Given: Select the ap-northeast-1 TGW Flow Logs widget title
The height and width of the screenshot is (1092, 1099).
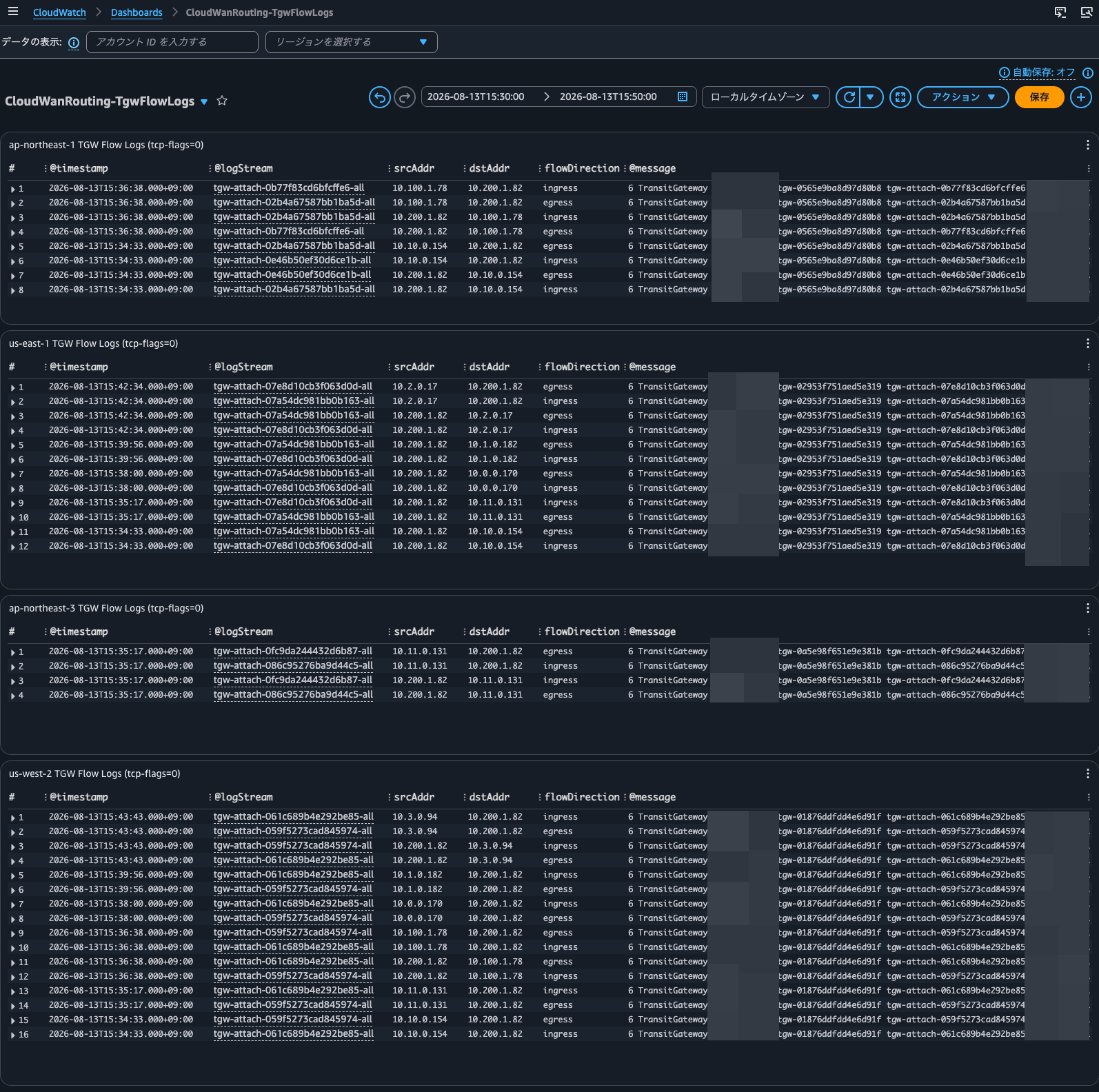Looking at the screenshot, I should pos(106,145).
